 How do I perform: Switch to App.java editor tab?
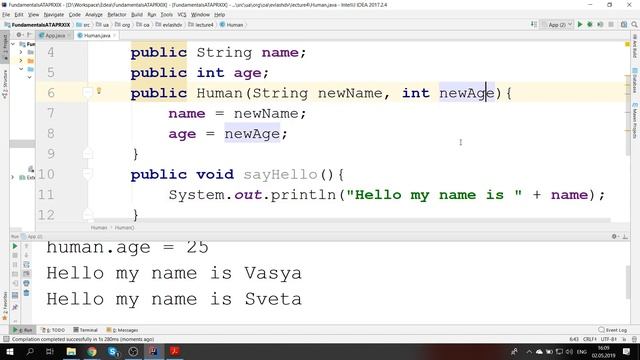tap(55, 36)
